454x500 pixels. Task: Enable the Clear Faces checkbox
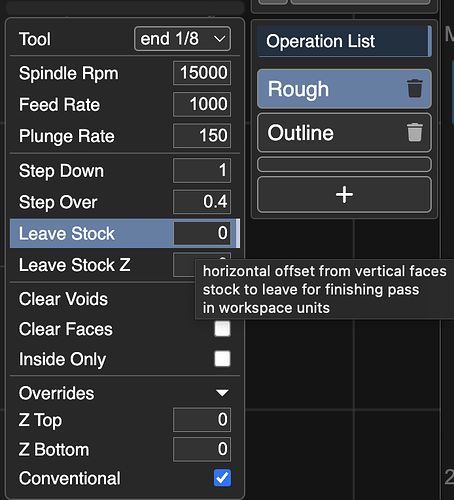(x=222, y=329)
